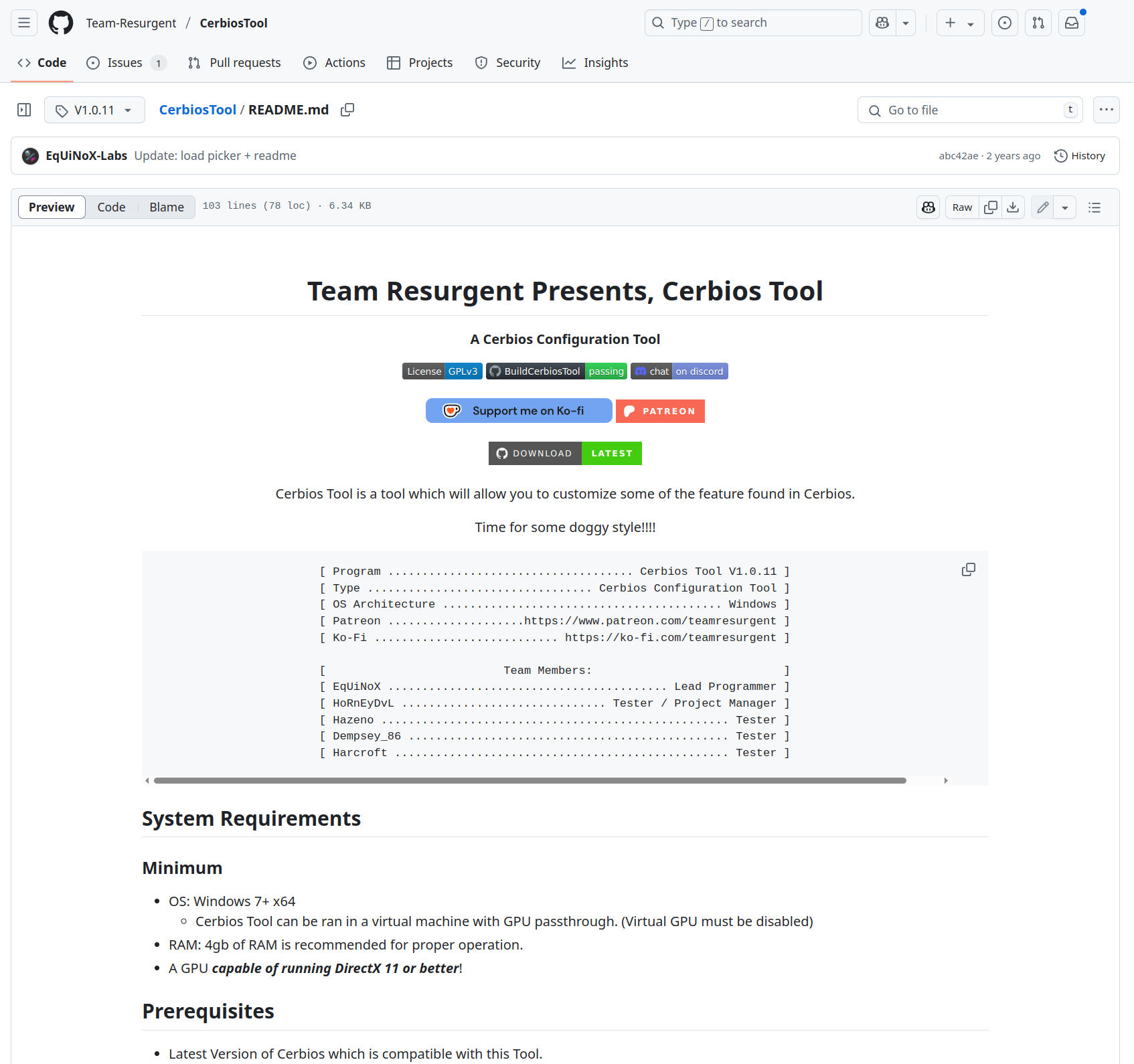Click the Patreon button
The width and height of the screenshot is (1134, 1064).
click(x=660, y=411)
